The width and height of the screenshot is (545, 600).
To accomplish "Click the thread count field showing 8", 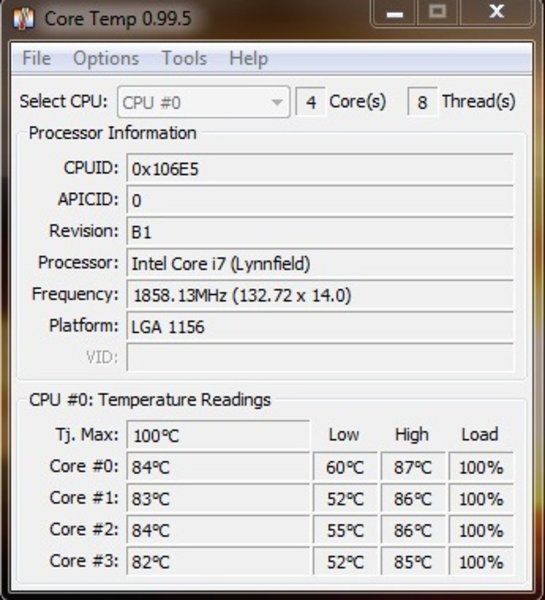I will (422, 102).
